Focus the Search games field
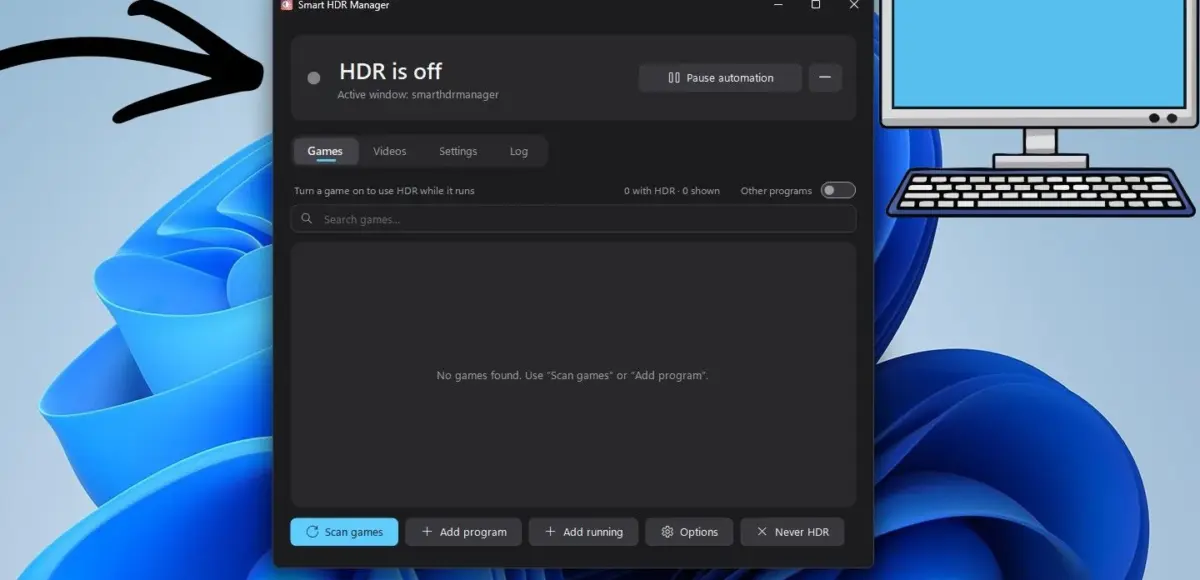1200x580 pixels. coord(573,219)
